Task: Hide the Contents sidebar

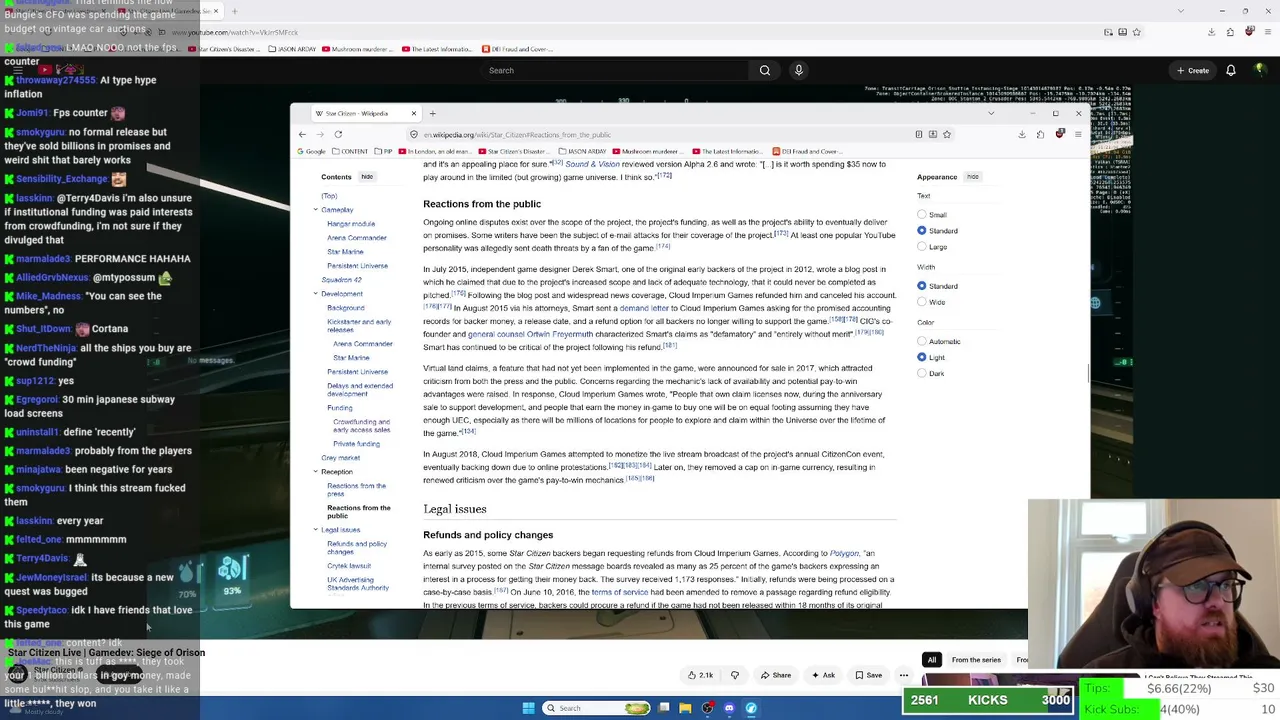Action: click(367, 177)
